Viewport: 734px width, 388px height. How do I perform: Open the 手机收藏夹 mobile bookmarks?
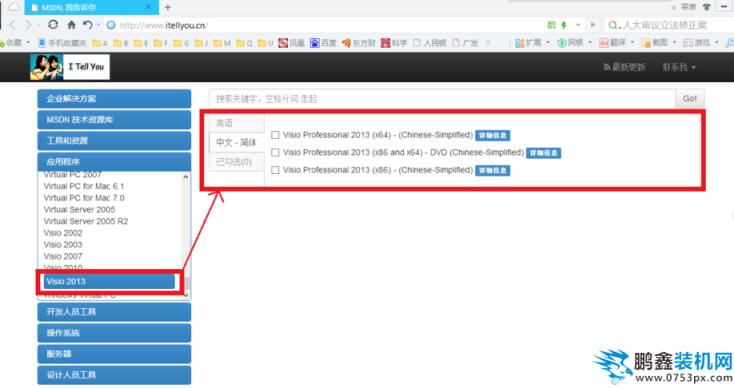pyautogui.click(x=62, y=43)
